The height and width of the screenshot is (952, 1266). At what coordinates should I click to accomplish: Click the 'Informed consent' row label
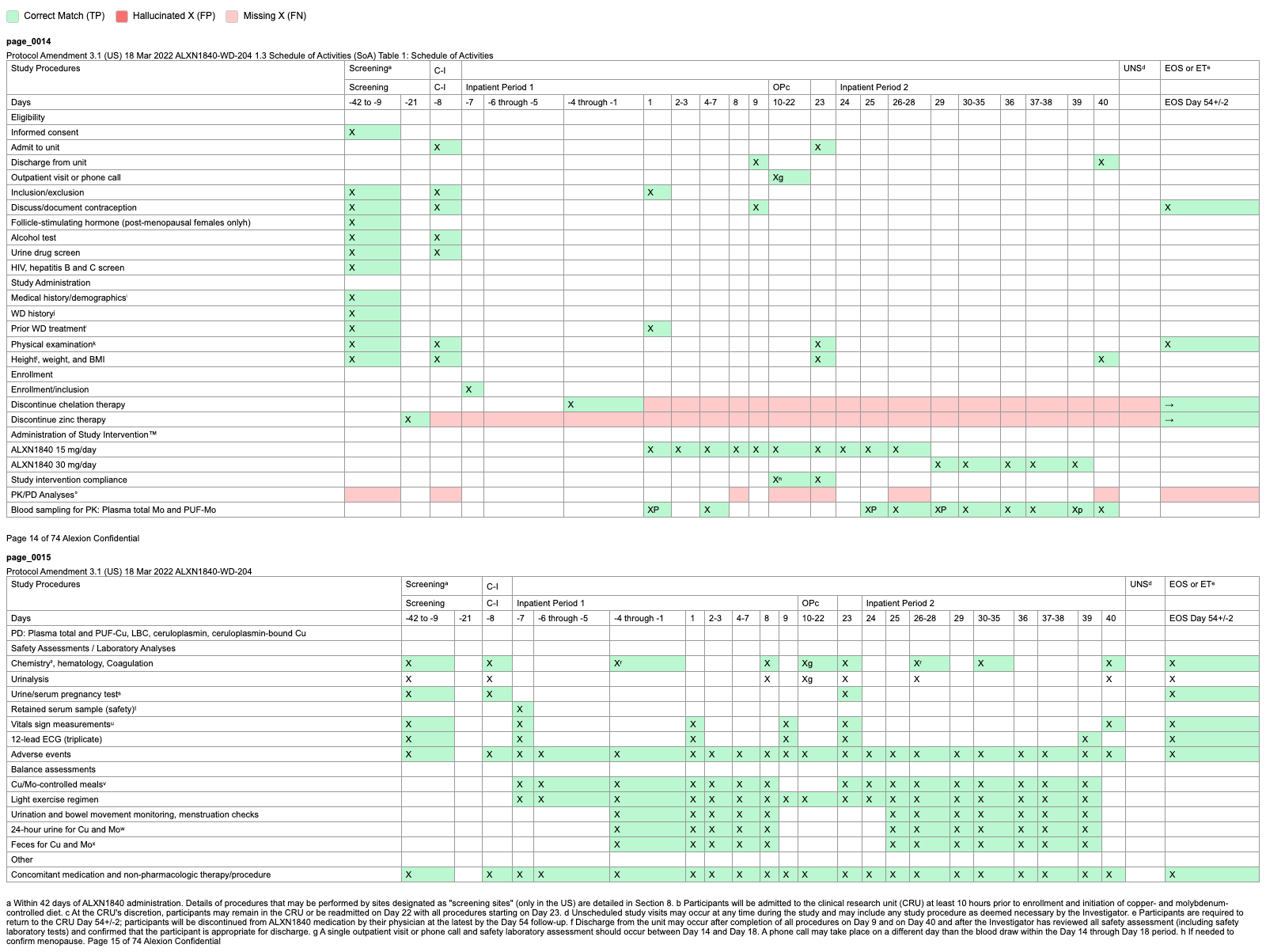coord(44,132)
